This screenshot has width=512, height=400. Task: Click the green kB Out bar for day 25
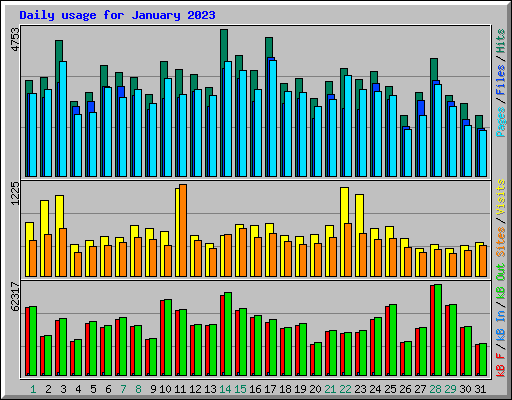point(393,340)
